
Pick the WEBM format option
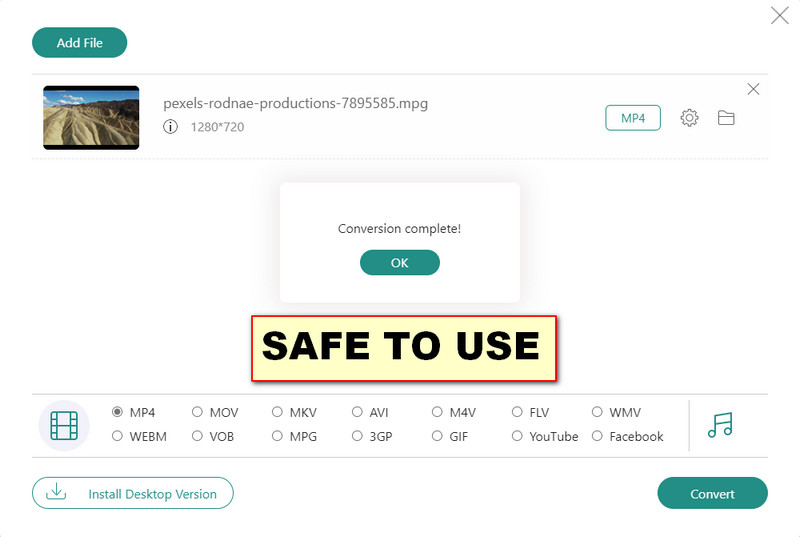(118, 436)
